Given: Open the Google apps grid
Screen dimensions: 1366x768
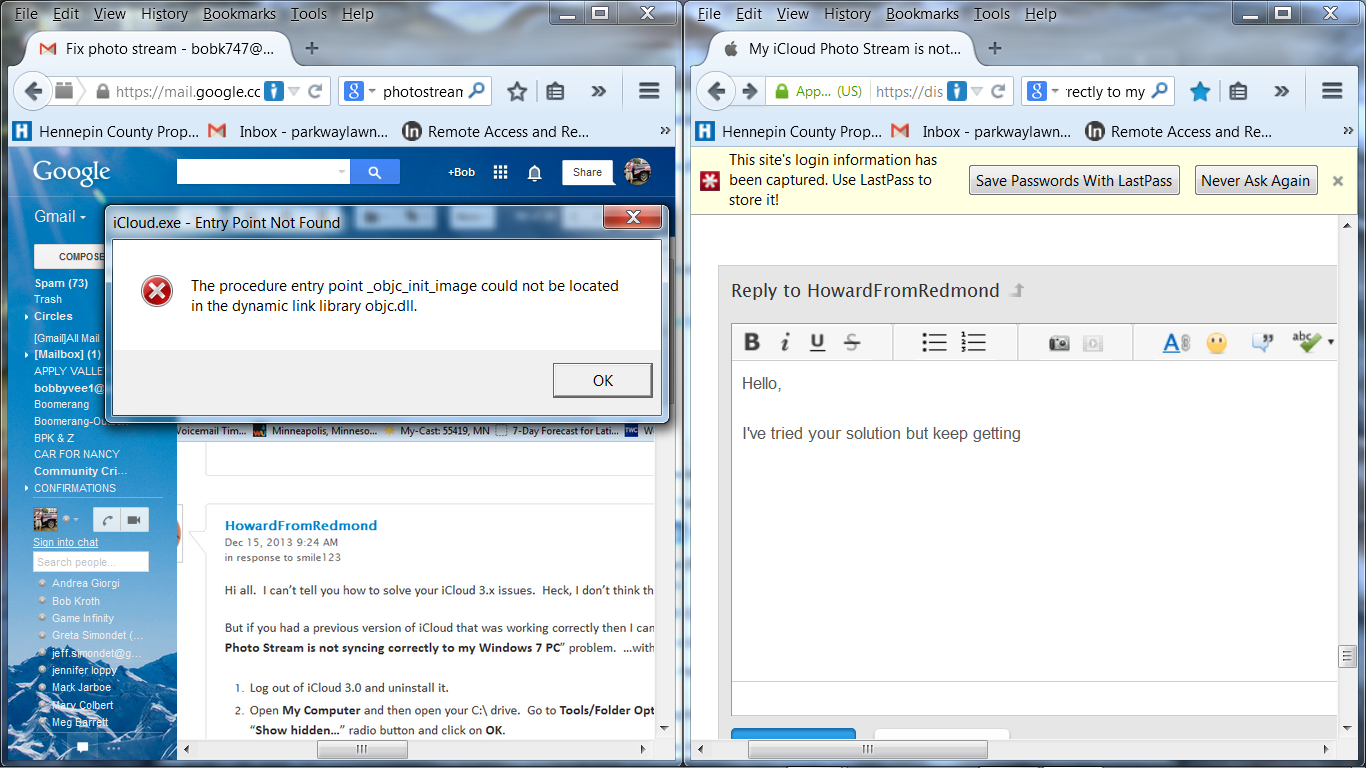Looking at the screenshot, I should [x=501, y=172].
